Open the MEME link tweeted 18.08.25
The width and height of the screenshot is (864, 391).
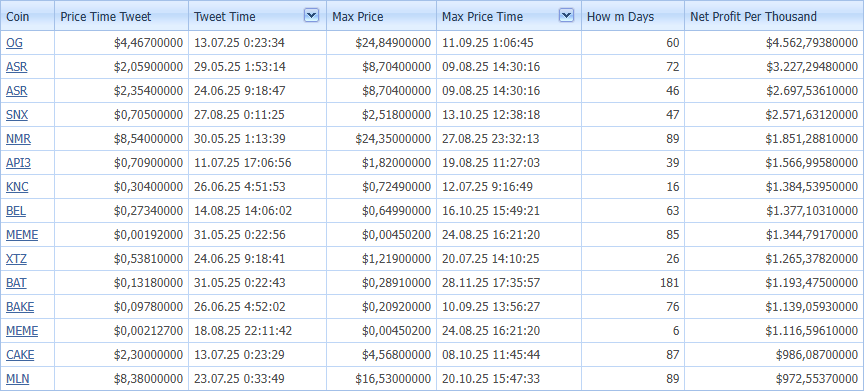(x=22, y=331)
